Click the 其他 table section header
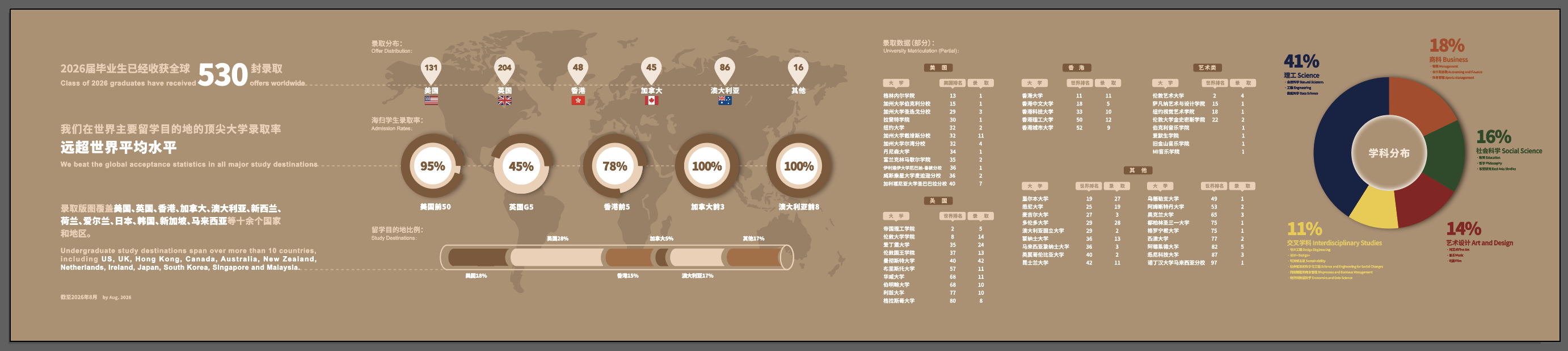Viewport: 1568px width, 351px height. (x=1137, y=170)
